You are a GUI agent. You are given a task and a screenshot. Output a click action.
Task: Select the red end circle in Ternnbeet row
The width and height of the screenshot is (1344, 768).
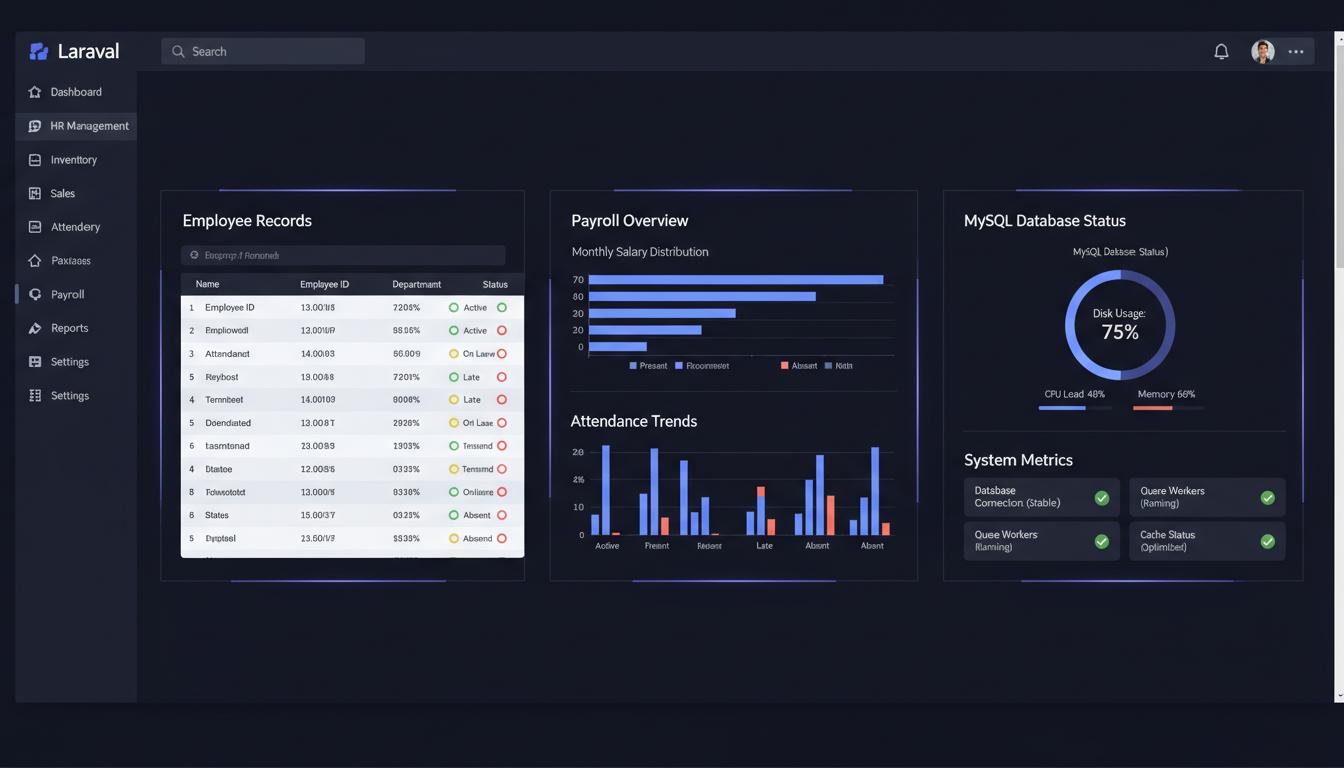click(502, 400)
